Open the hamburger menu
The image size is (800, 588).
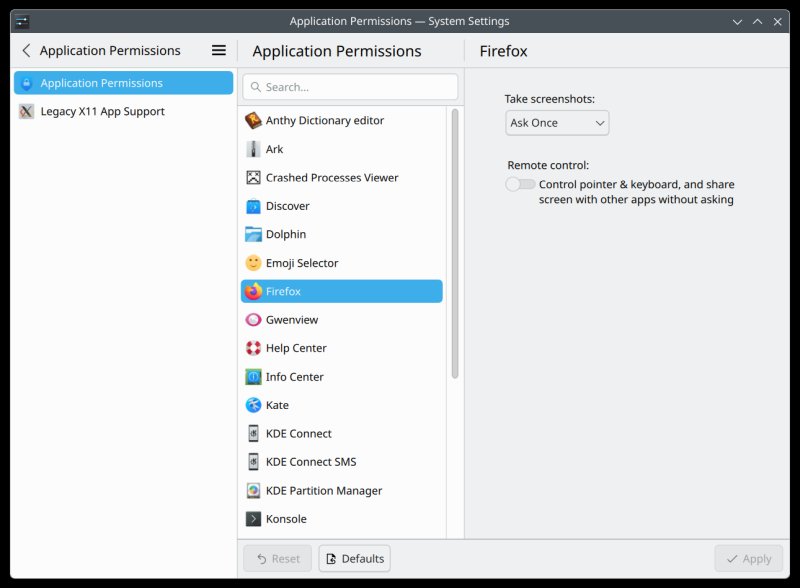click(x=217, y=50)
